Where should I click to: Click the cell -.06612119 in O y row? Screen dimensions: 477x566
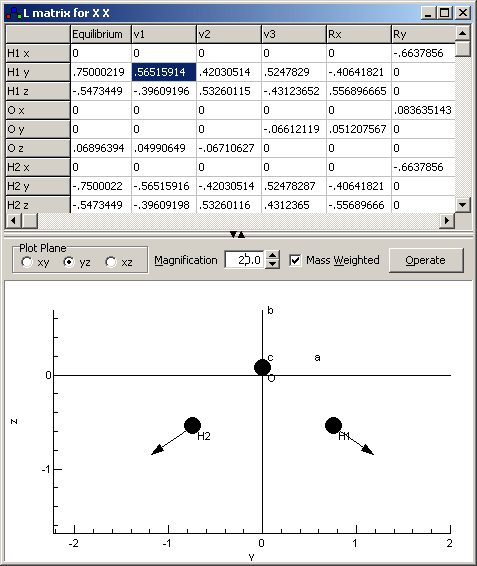pyautogui.click(x=294, y=129)
